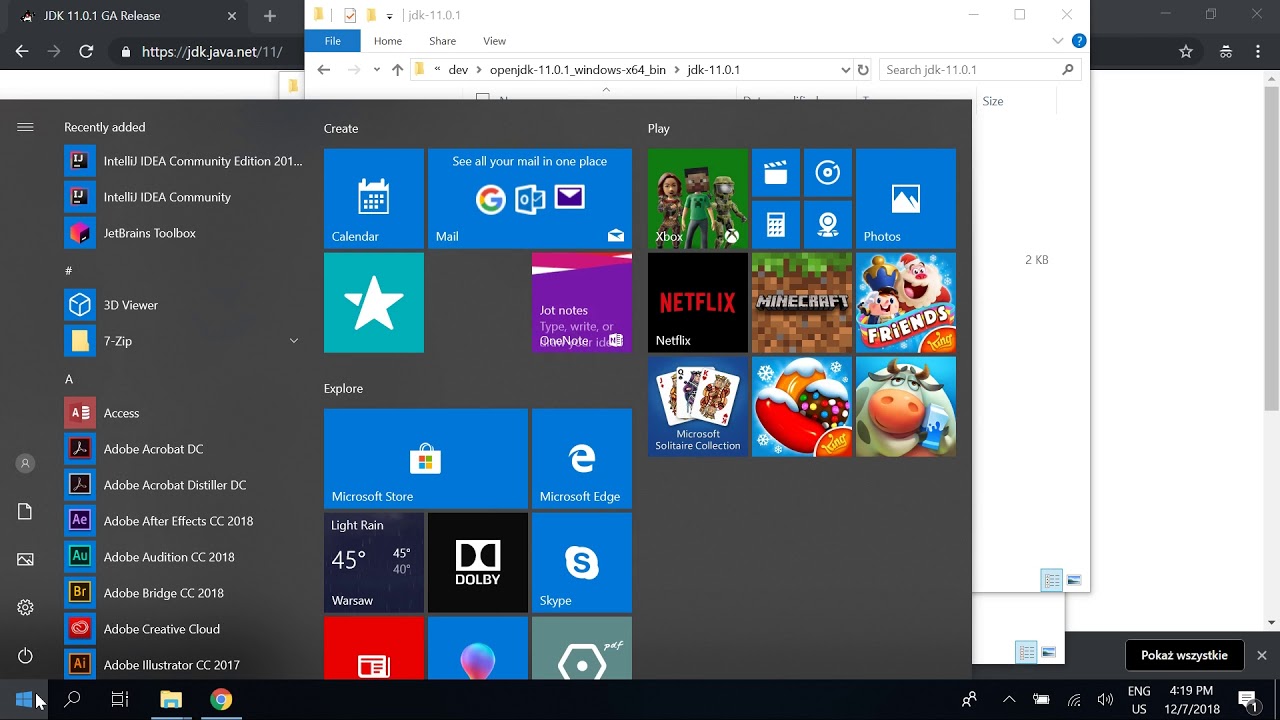
Task: Open Explorer address history dropdown
Action: [x=846, y=70]
